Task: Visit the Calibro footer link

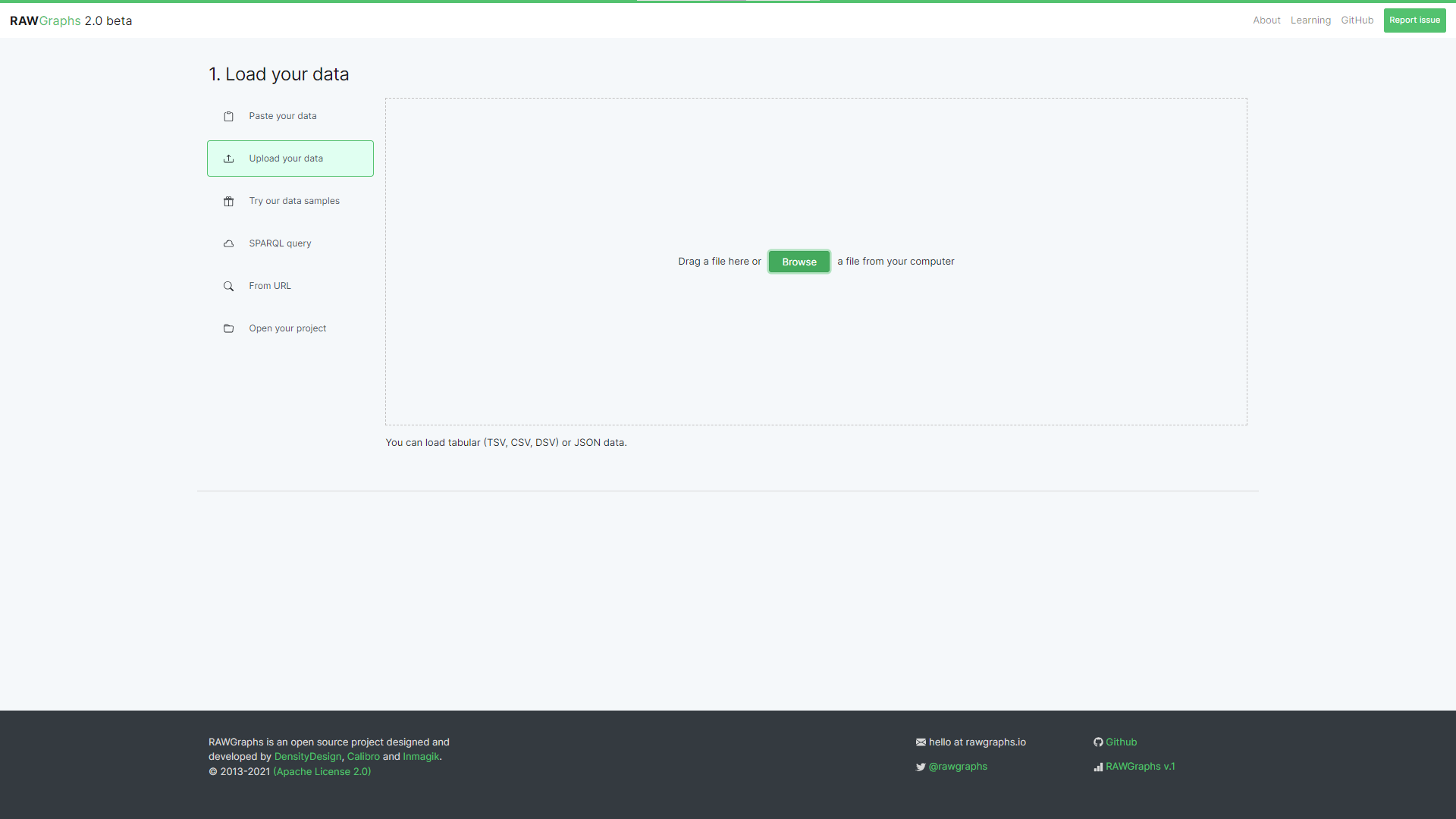Action: coord(363,757)
